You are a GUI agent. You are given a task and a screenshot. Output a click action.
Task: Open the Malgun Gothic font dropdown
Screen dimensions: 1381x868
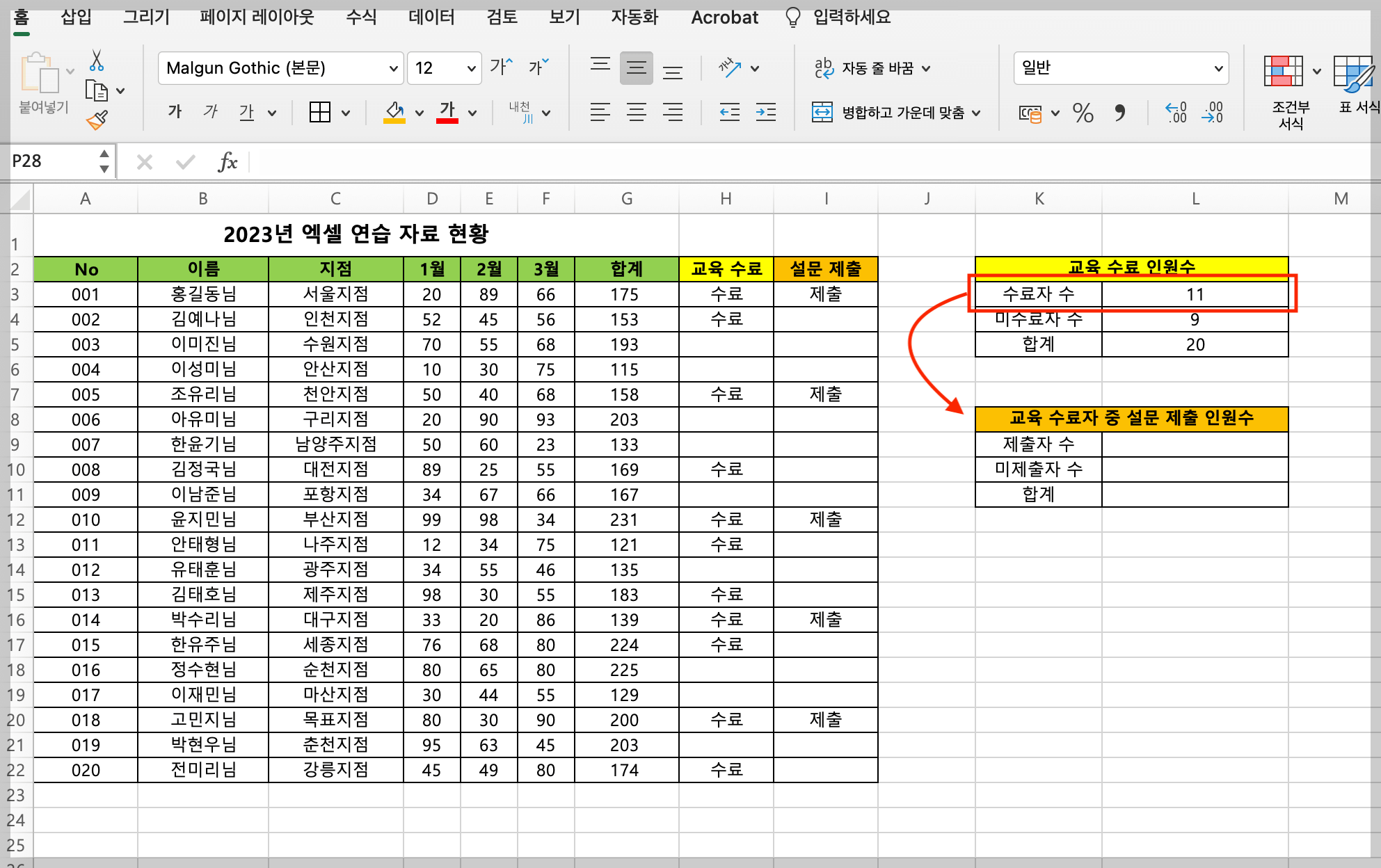(x=280, y=67)
